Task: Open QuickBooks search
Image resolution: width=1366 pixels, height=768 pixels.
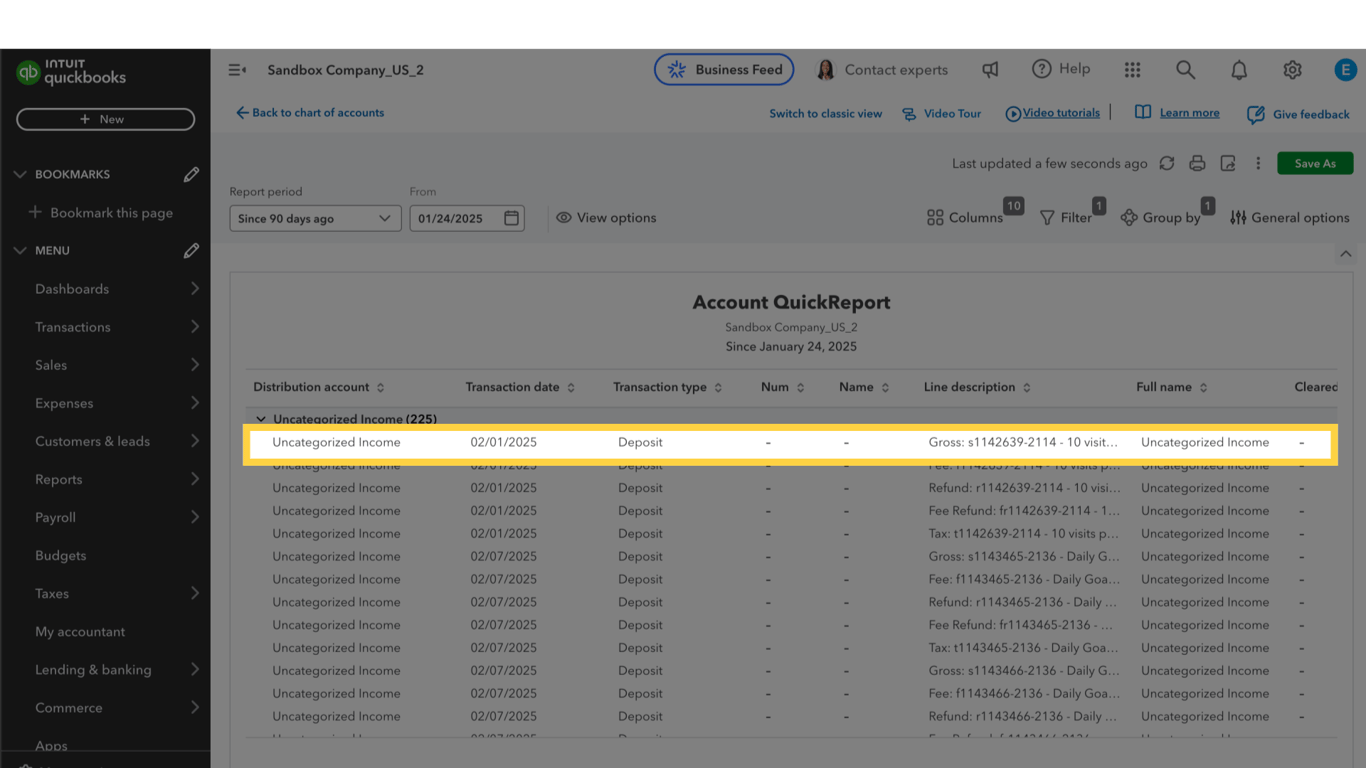Action: [1185, 69]
